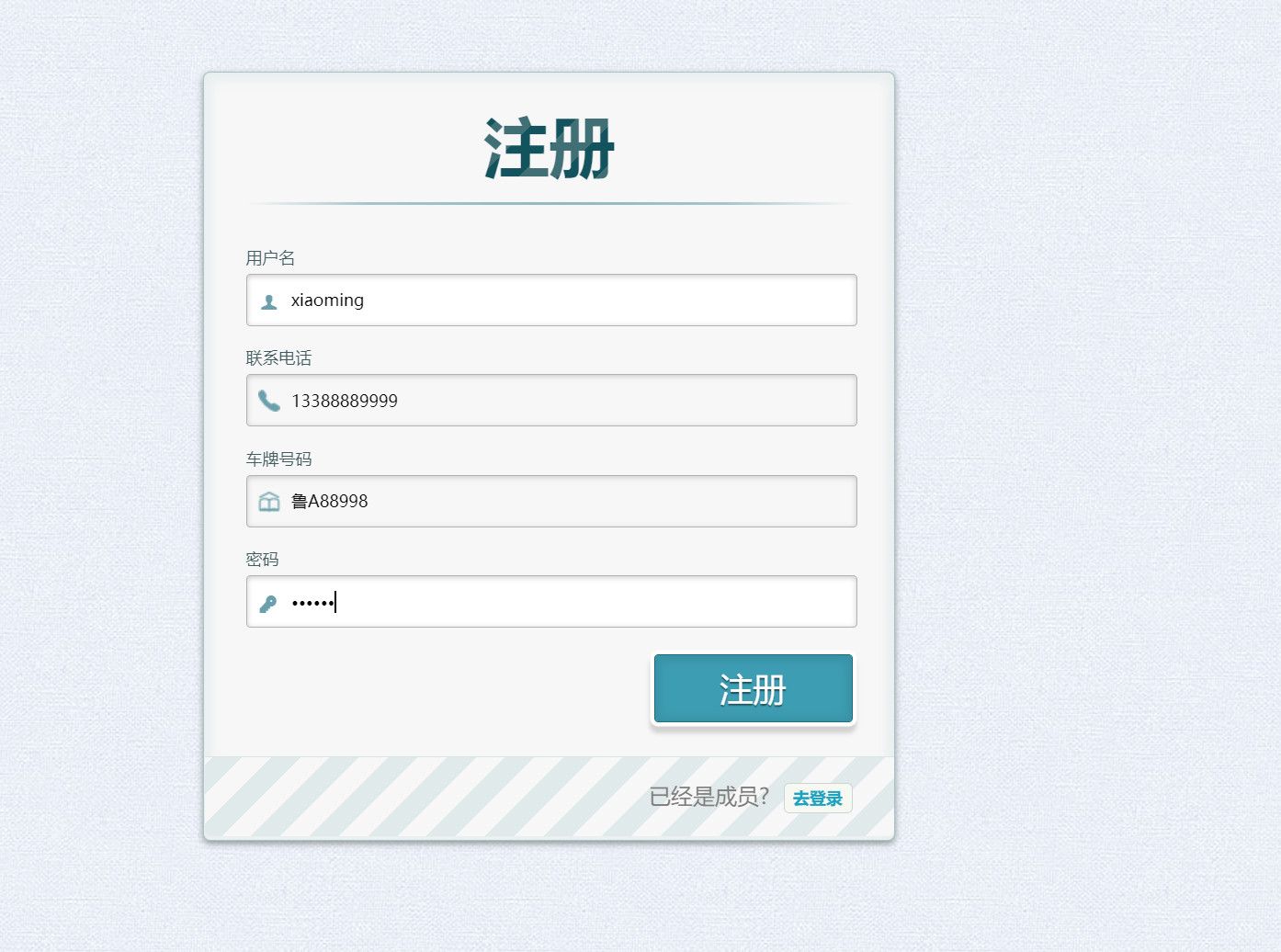Submit the form with the 注册 button
This screenshot has height=952, width=1281.
tap(754, 689)
